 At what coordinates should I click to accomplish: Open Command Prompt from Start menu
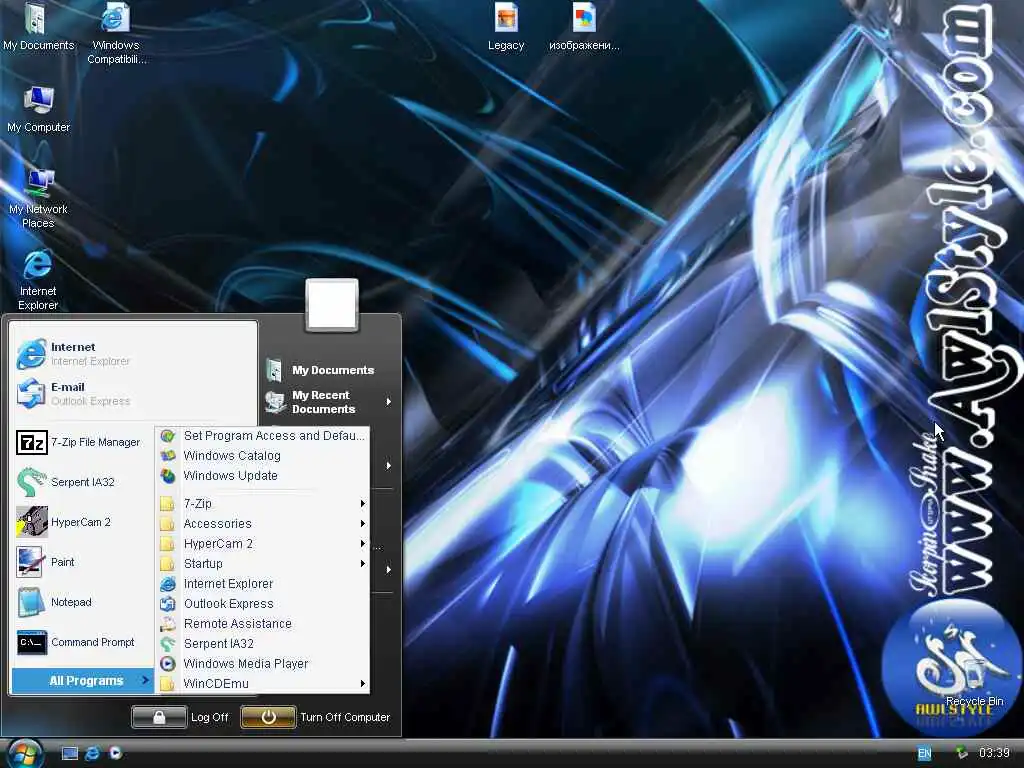76,642
